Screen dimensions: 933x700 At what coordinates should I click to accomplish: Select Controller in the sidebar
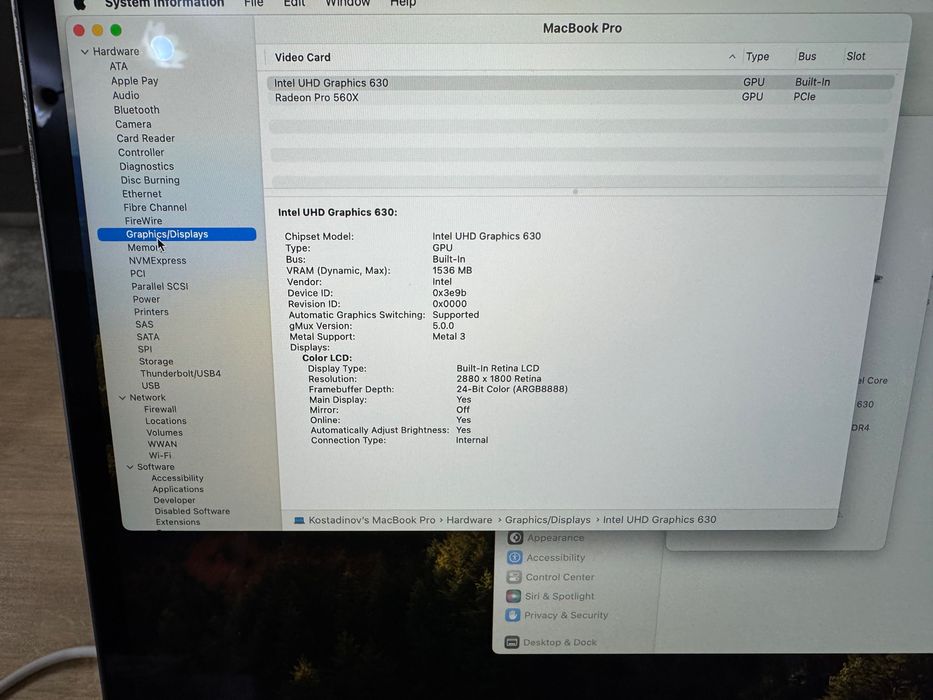coord(141,152)
